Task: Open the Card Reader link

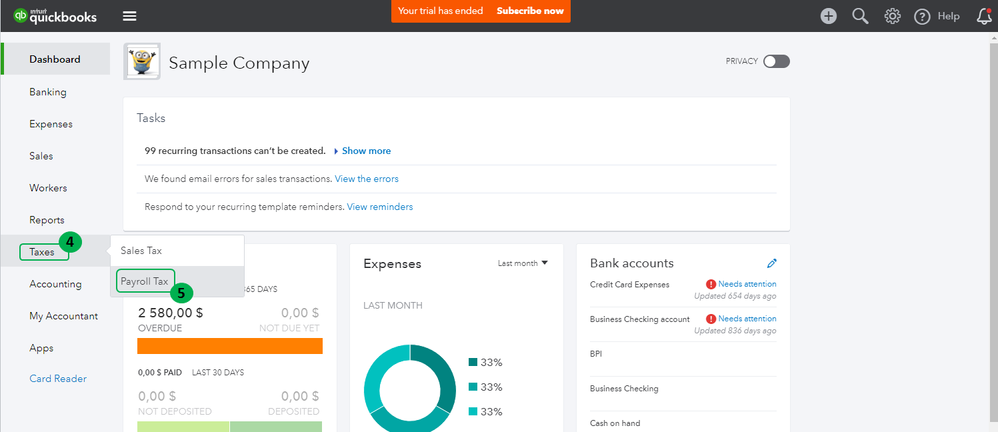Action: coord(58,379)
